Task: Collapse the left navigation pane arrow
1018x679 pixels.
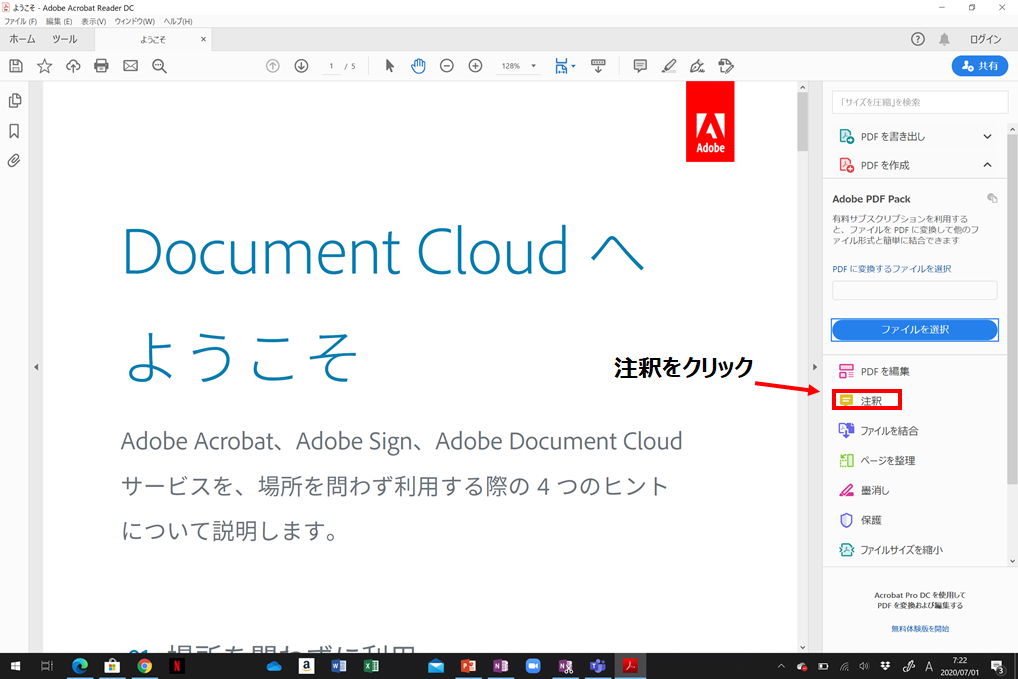Action: pos(36,367)
